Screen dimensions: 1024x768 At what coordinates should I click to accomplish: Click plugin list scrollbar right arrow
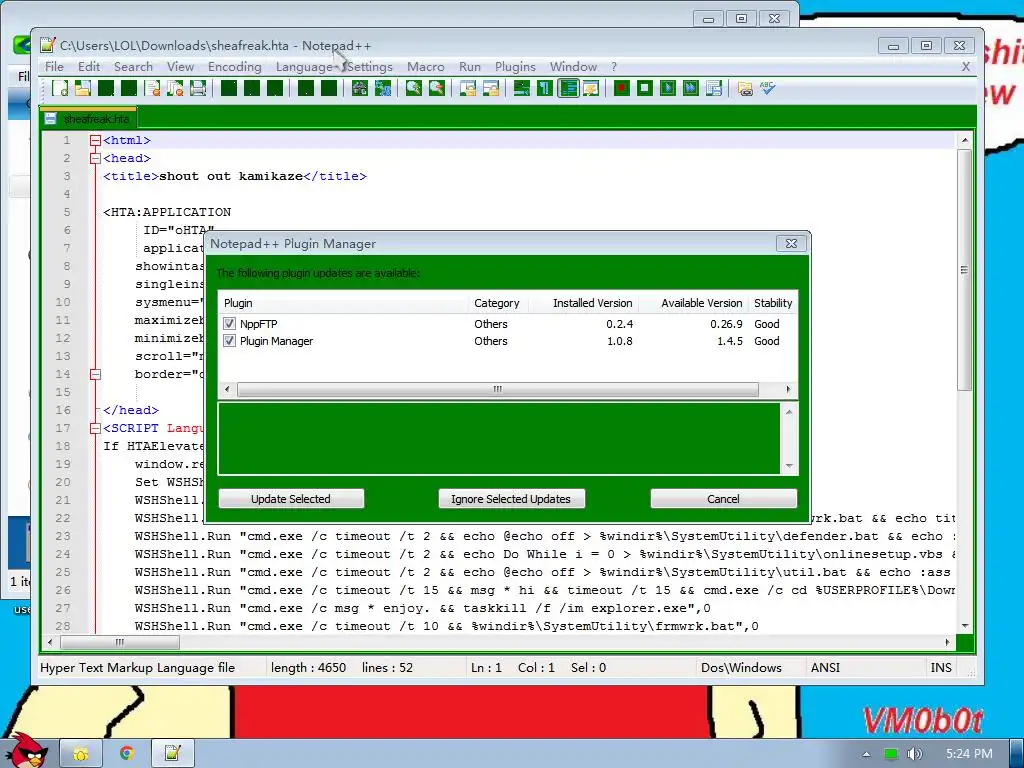click(x=788, y=389)
